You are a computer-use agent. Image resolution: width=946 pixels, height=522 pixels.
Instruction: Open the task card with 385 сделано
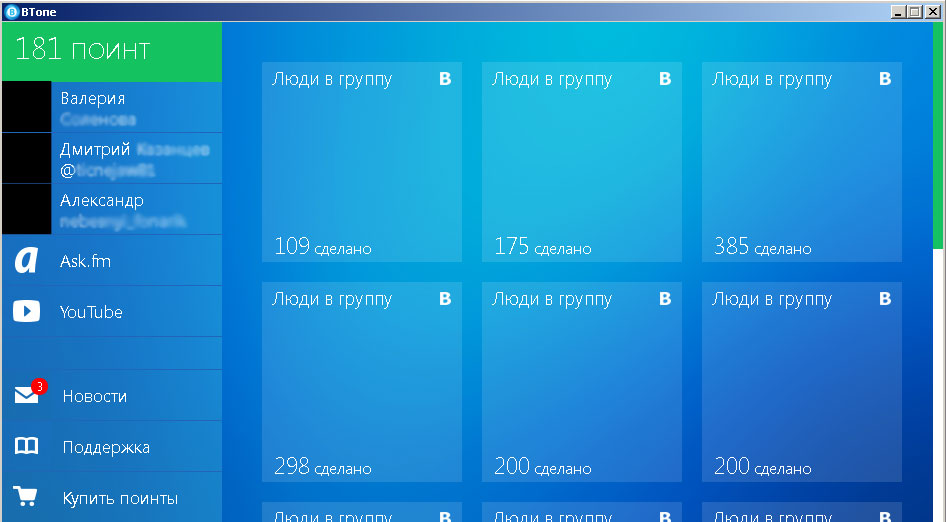(x=802, y=162)
